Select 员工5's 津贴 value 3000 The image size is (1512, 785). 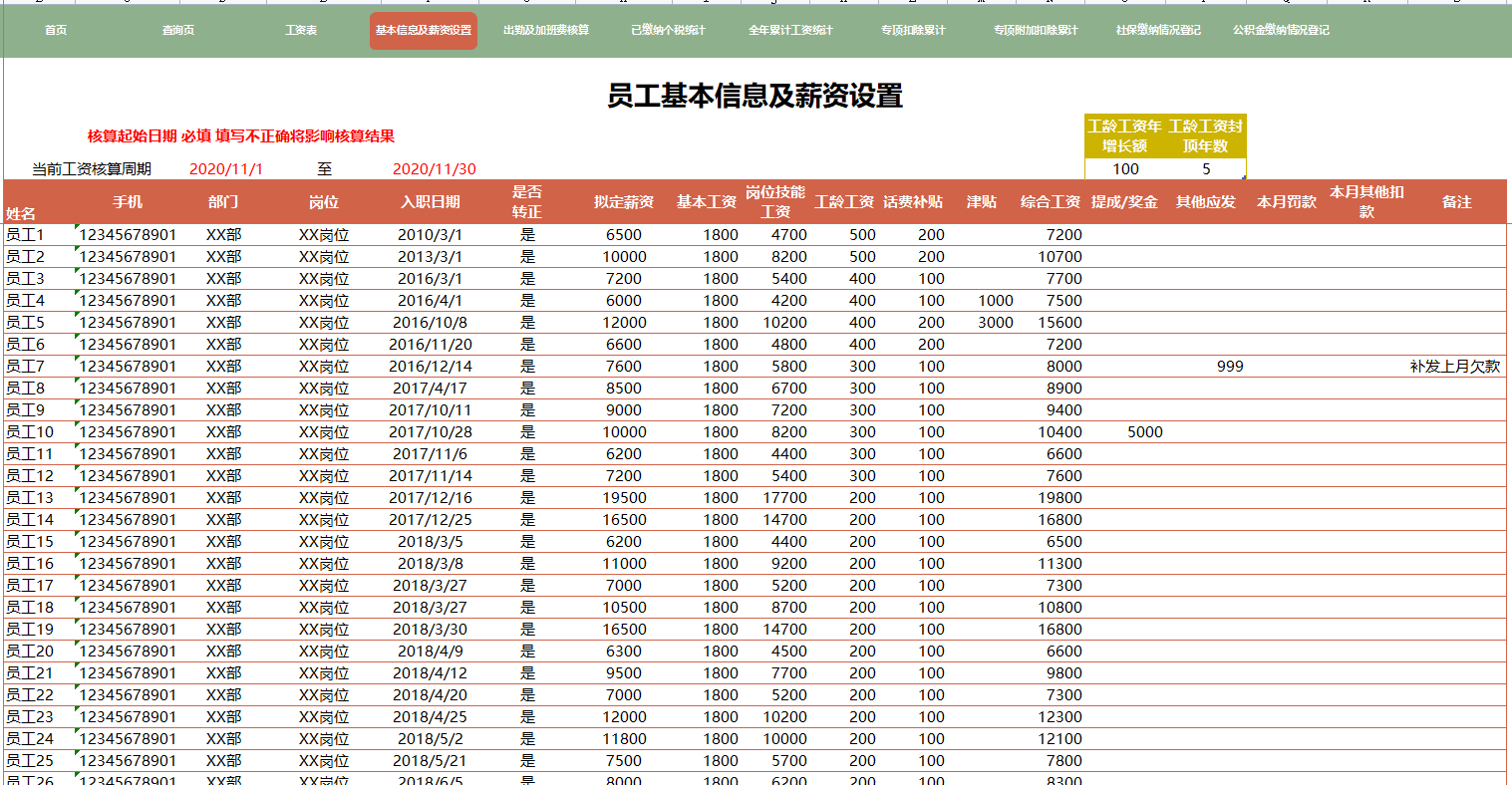click(996, 323)
